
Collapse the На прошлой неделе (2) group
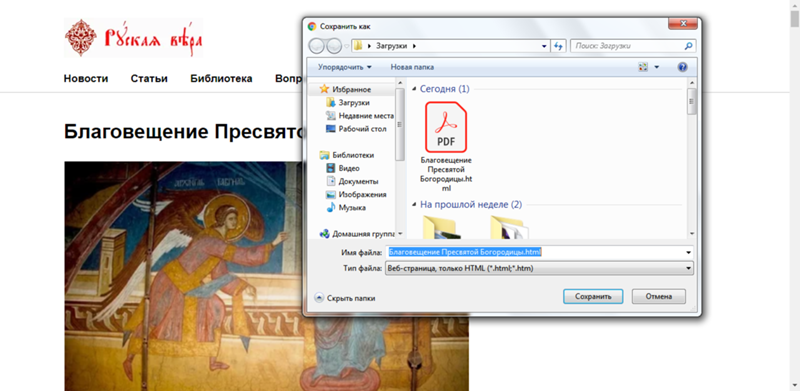point(414,205)
